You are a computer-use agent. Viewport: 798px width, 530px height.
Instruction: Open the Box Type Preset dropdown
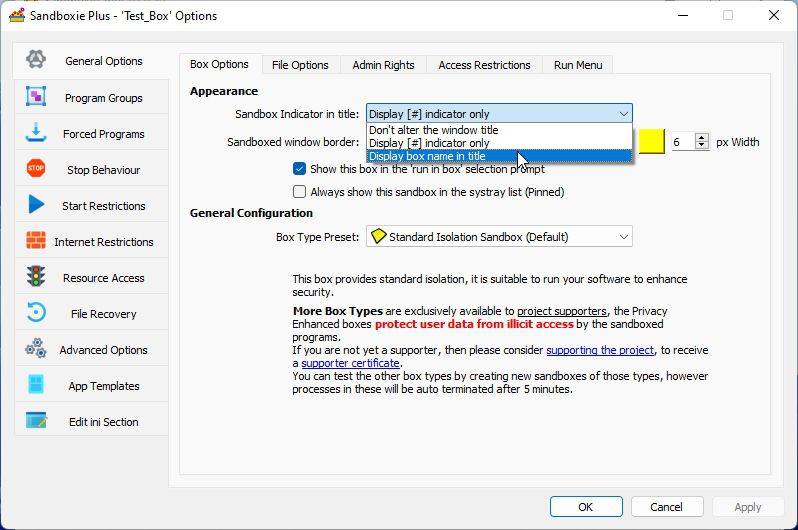pos(499,236)
